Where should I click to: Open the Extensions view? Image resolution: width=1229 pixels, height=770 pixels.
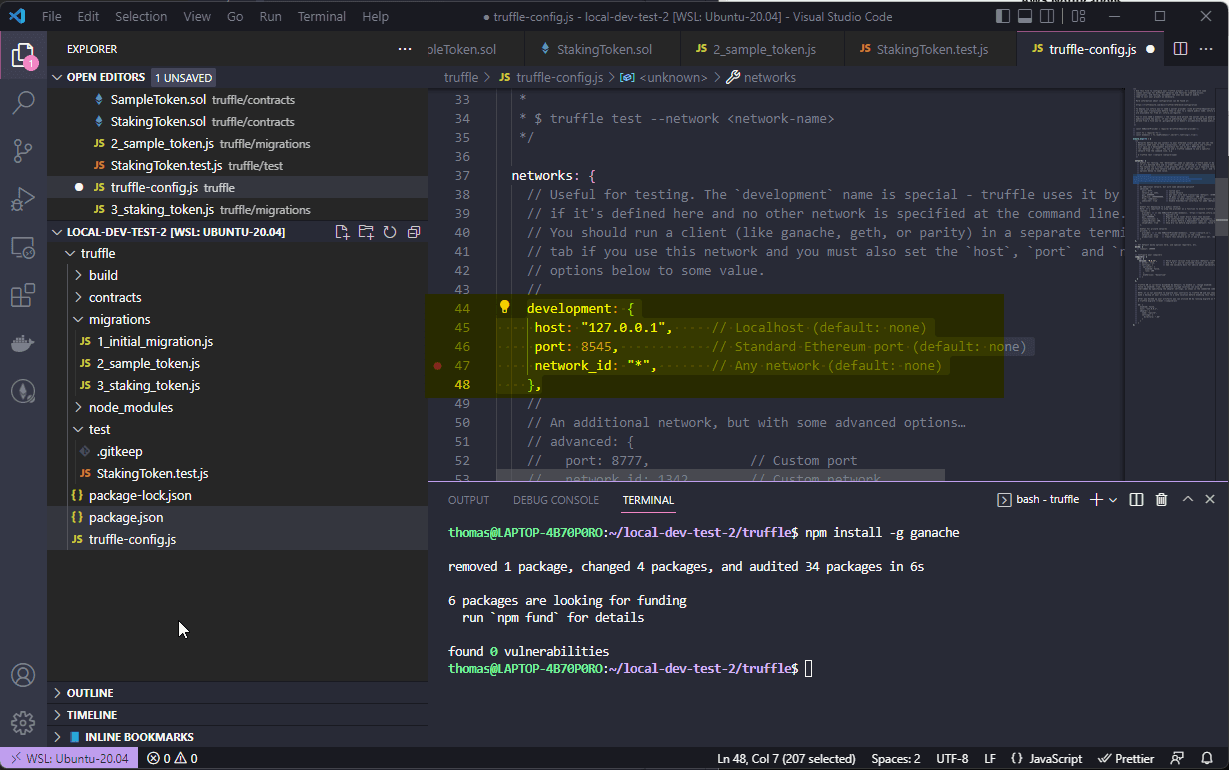coord(23,295)
